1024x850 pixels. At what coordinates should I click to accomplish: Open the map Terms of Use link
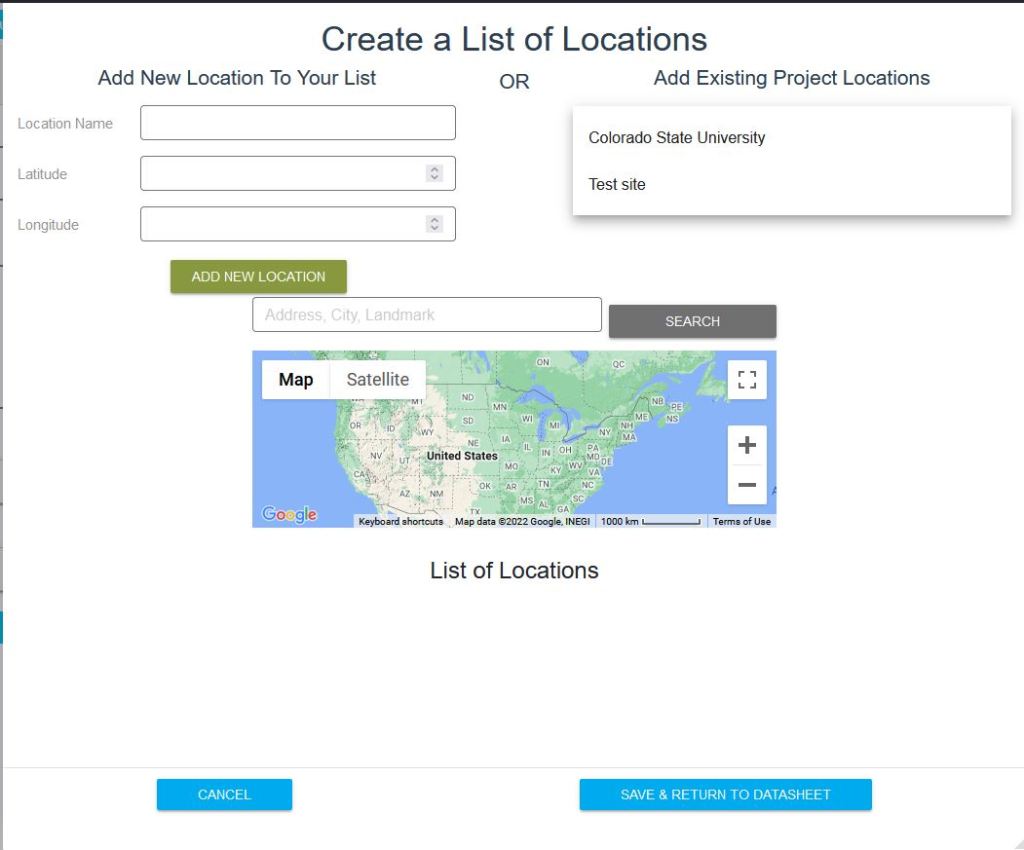pyautogui.click(x=741, y=522)
